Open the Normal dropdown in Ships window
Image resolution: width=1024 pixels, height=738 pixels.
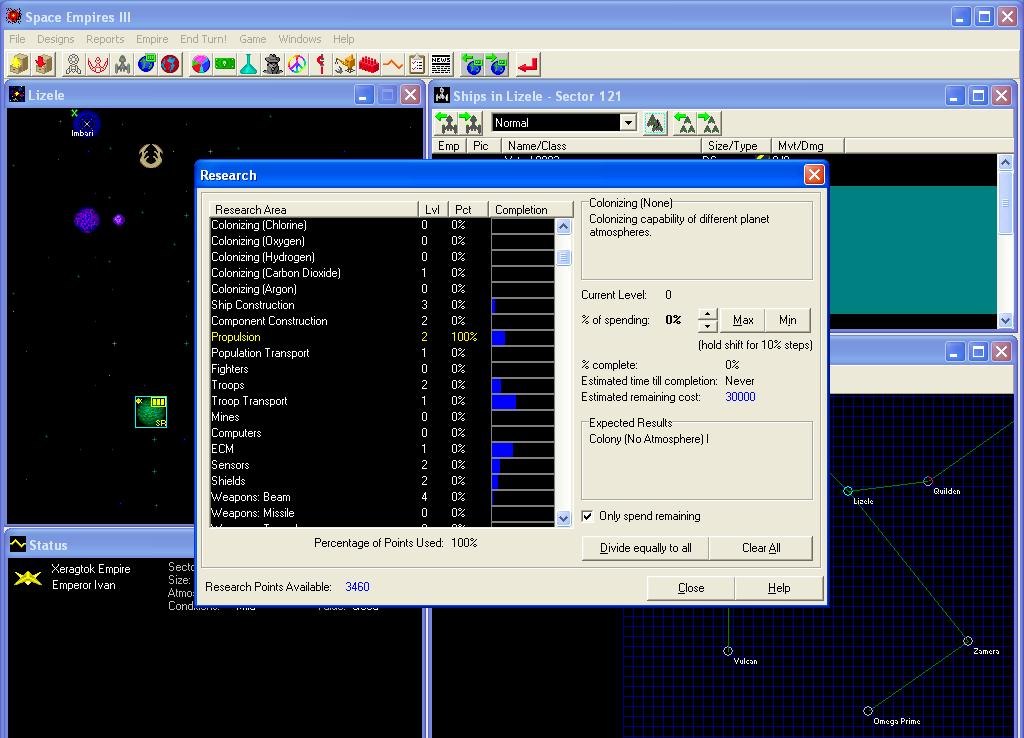628,123
